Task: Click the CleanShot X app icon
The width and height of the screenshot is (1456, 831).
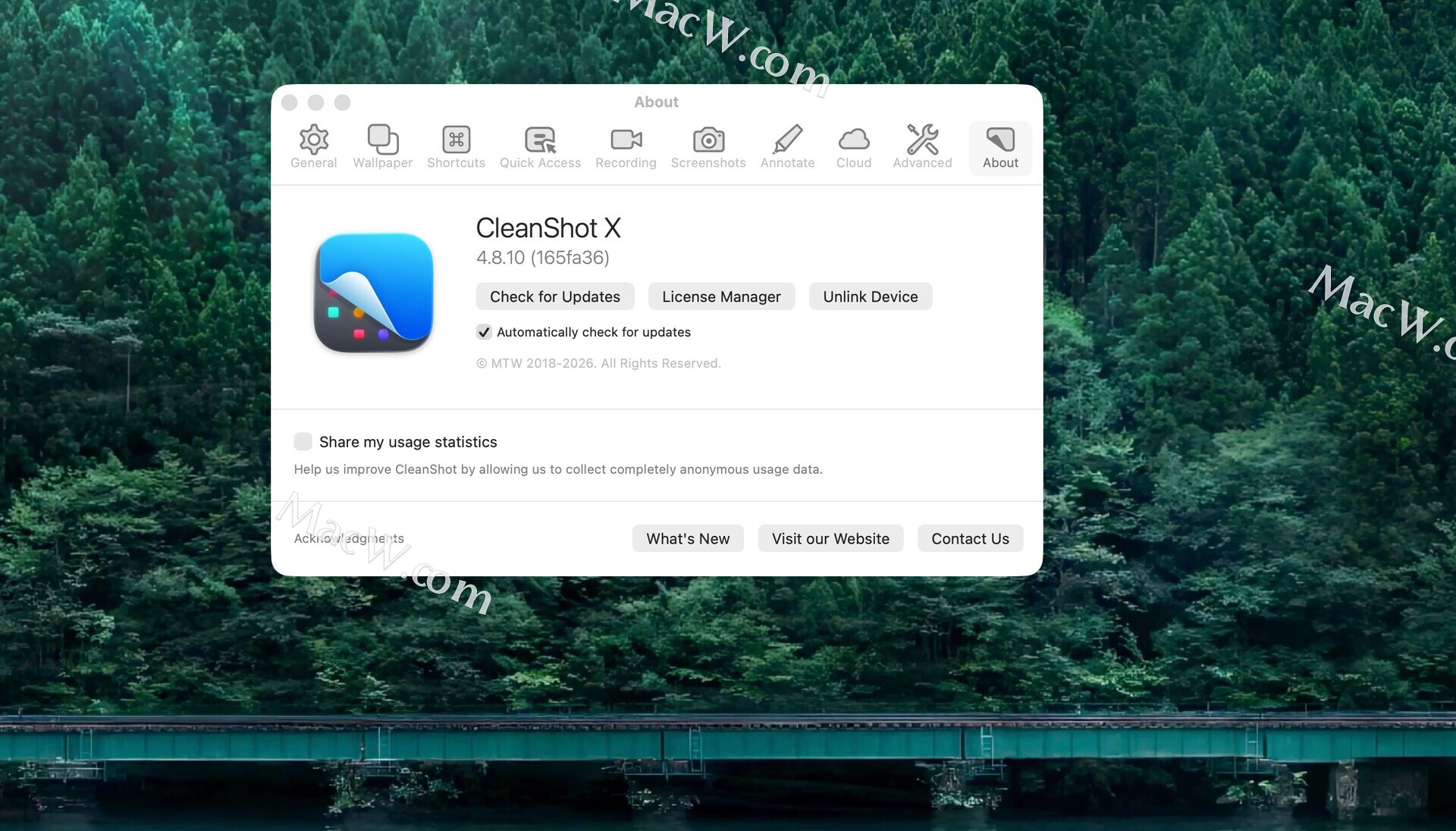Action: tap(374, 293)
